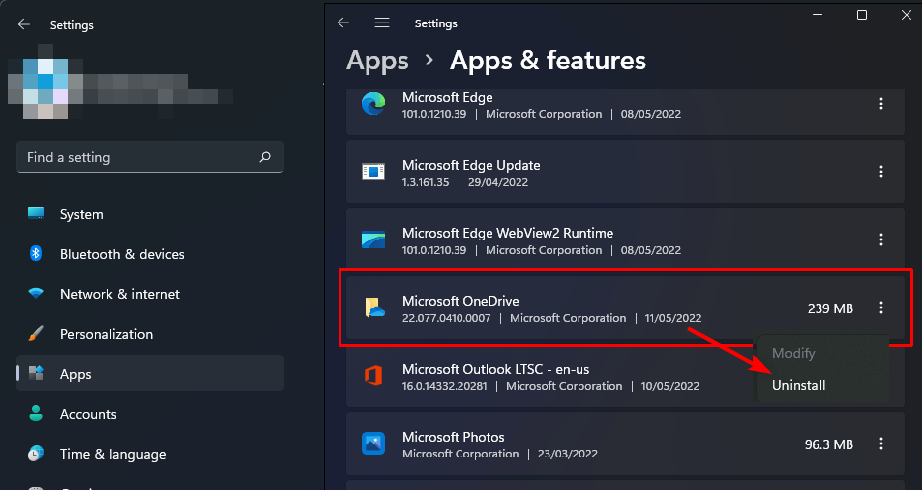922x490 pixels.
Task: Click the pixelated user profile avatar
Action: click(x=46, y=81)
